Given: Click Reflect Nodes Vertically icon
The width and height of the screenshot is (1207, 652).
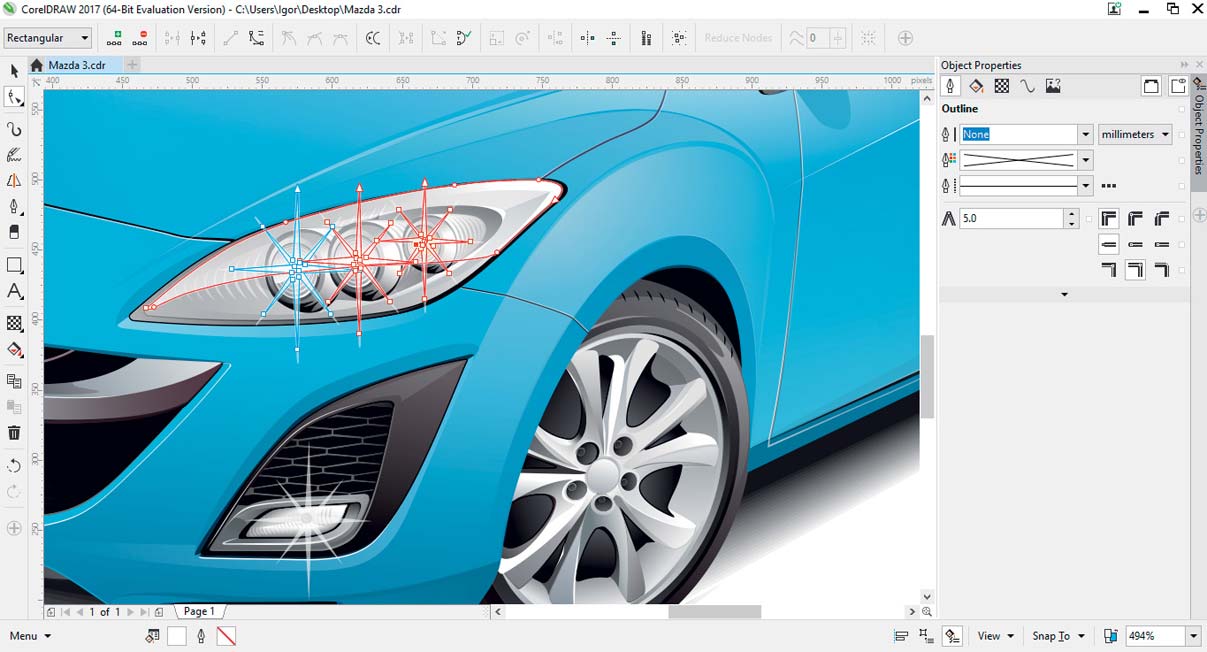Looking at the screenshot, I should pos(614,38).
